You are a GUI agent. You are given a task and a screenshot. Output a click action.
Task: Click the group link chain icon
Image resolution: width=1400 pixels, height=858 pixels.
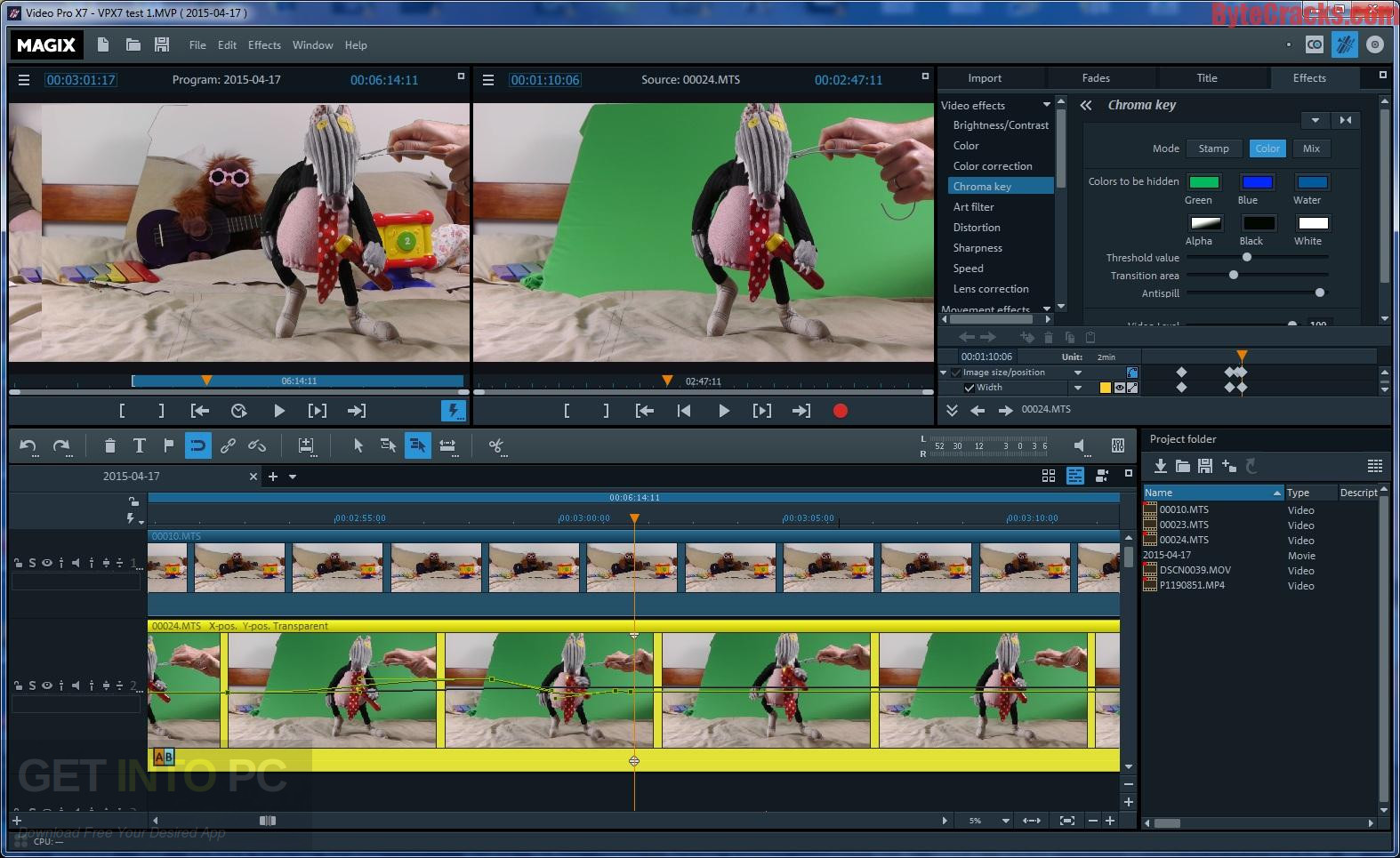pyautogui.click(x=228, y=445)
